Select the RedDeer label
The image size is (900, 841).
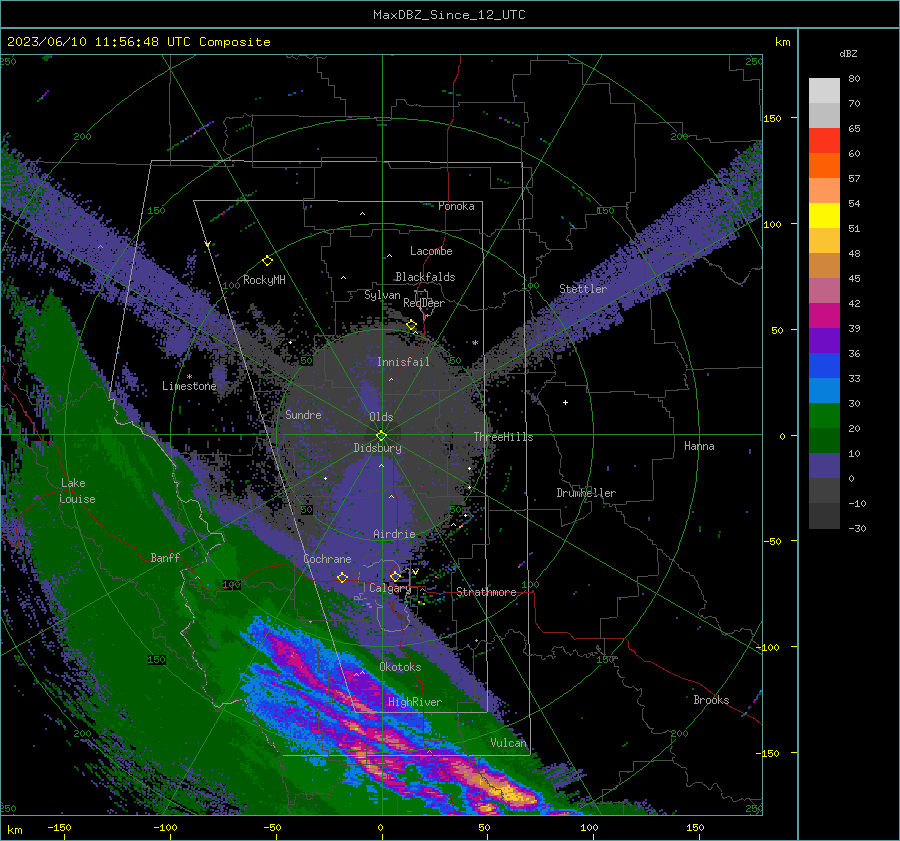point(424,303)
